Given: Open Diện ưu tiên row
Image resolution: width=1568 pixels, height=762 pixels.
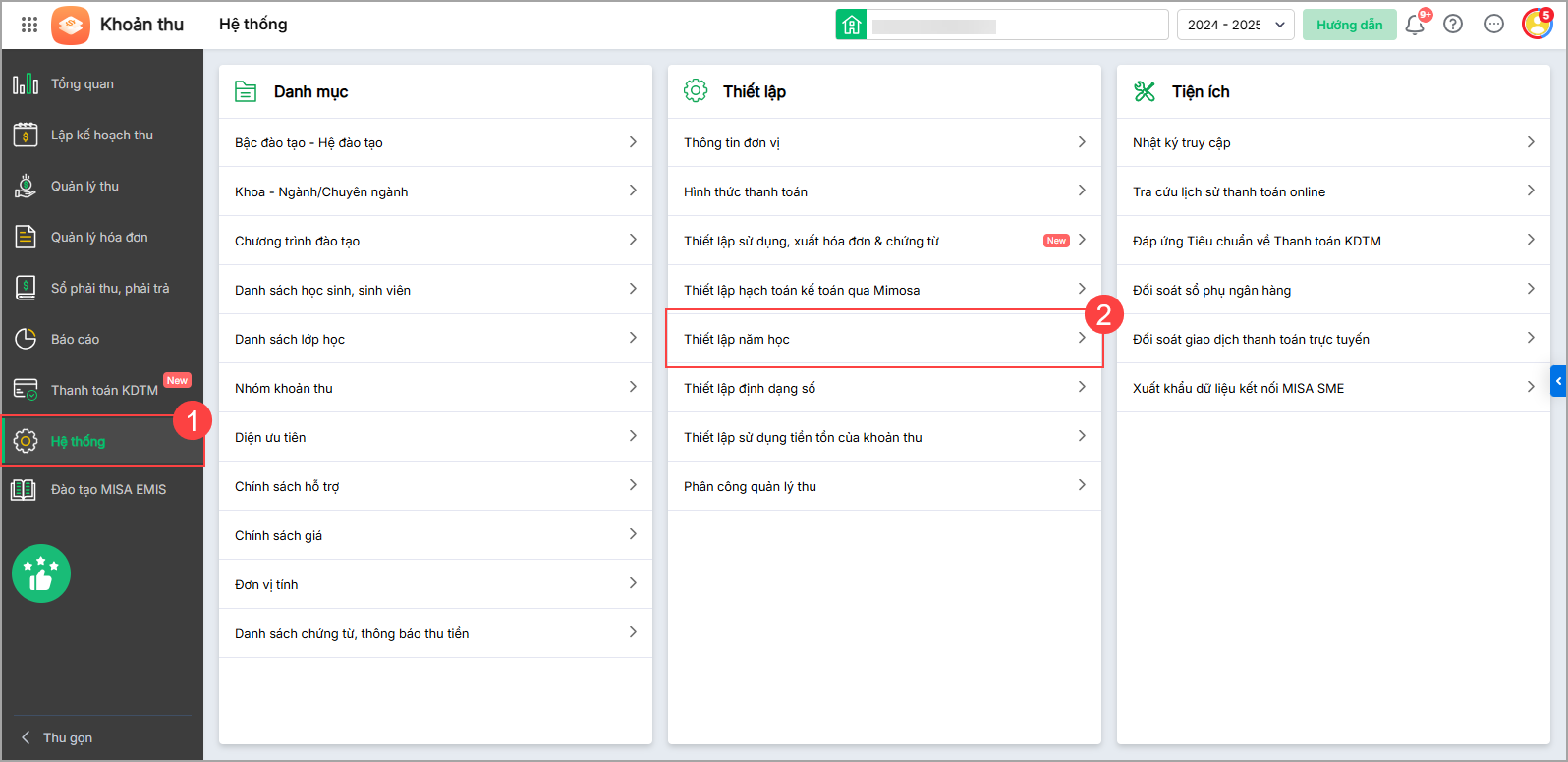Looking at the screenshot, I should pyautogui.click(x=435, y=437).
